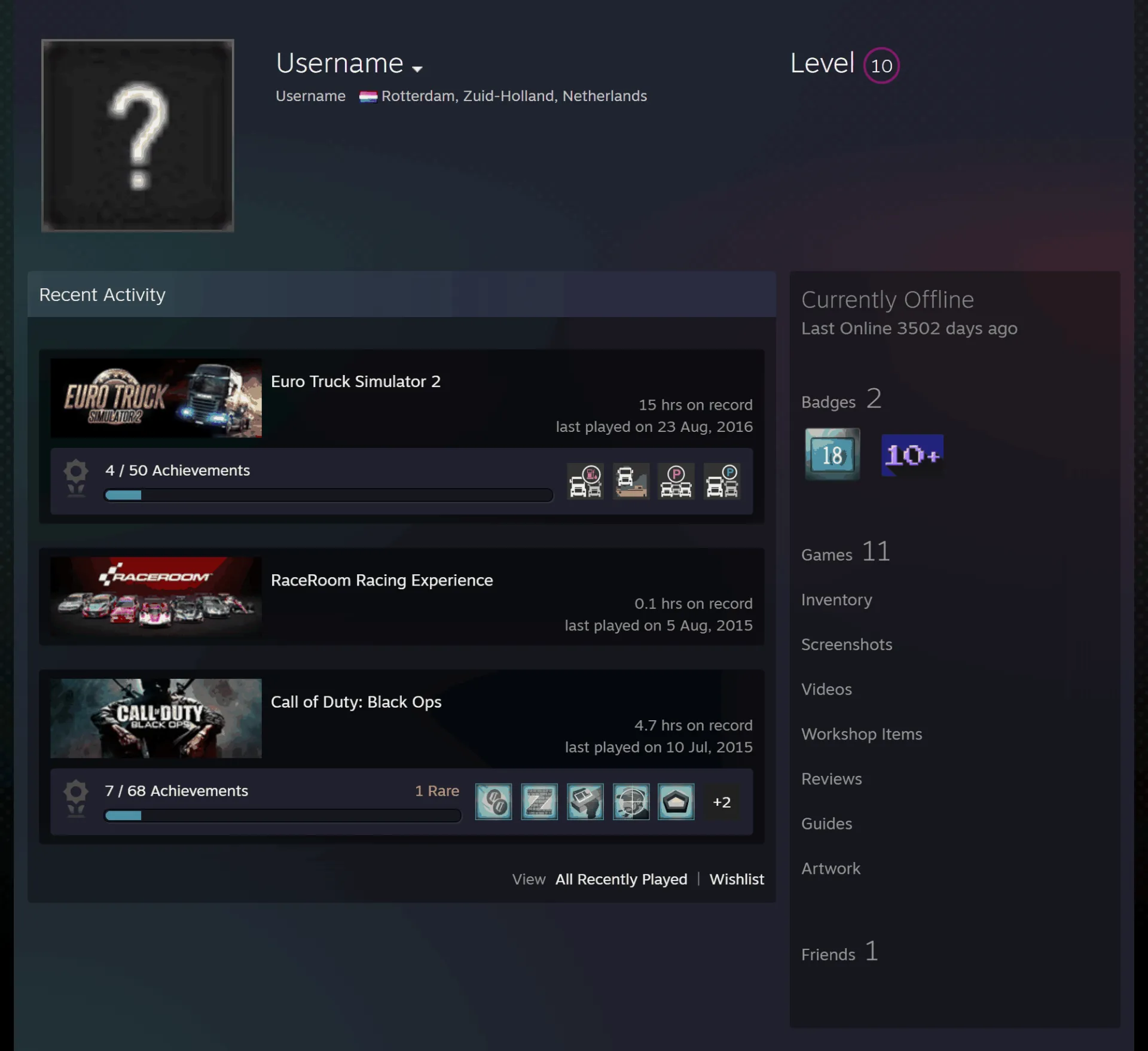
Task: Open 4 / 50 Achievements for Euro Truck
Action: (178, 471)
